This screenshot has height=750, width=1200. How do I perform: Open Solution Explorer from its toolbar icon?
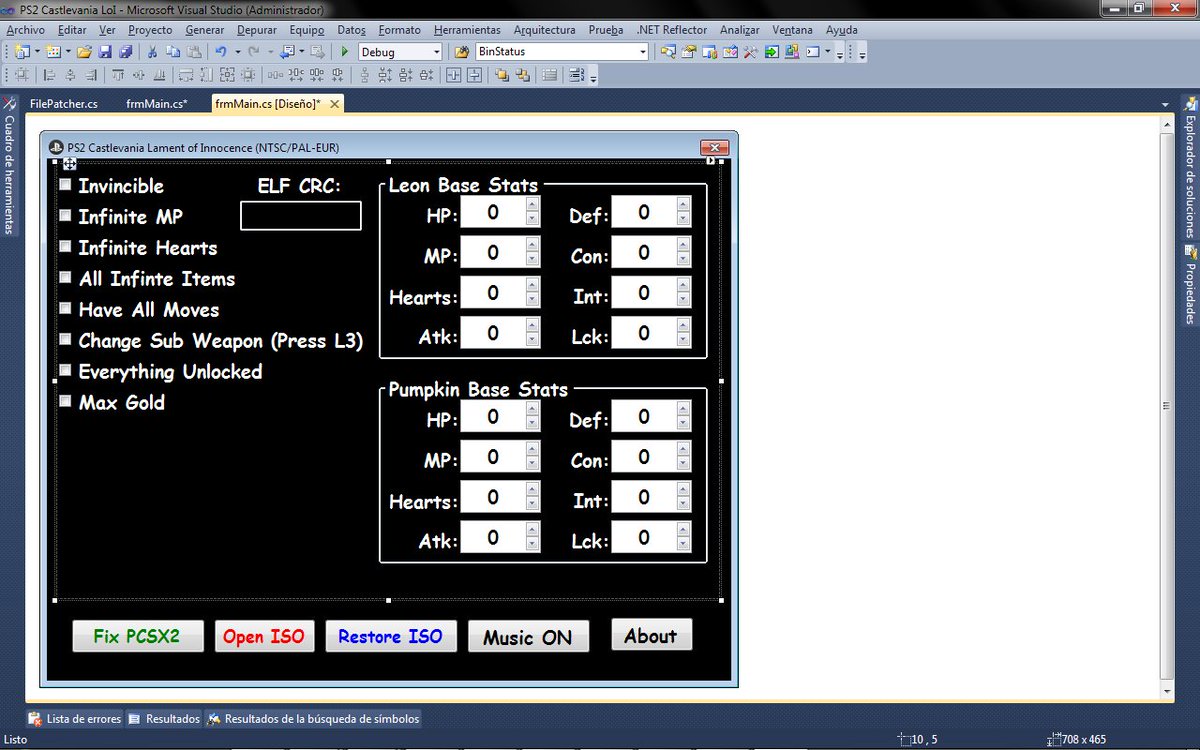click(x=667, y=51)
